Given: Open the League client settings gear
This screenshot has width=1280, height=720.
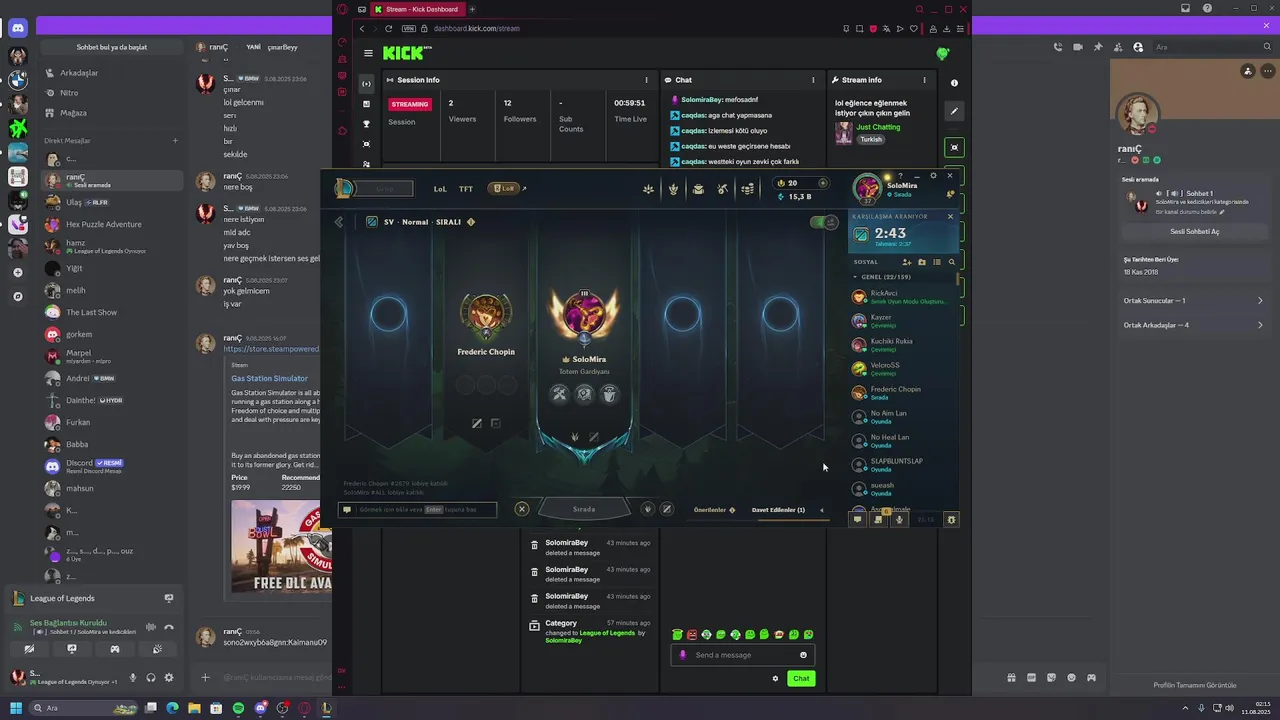Looking at the screenshot, I should (934, 176).
